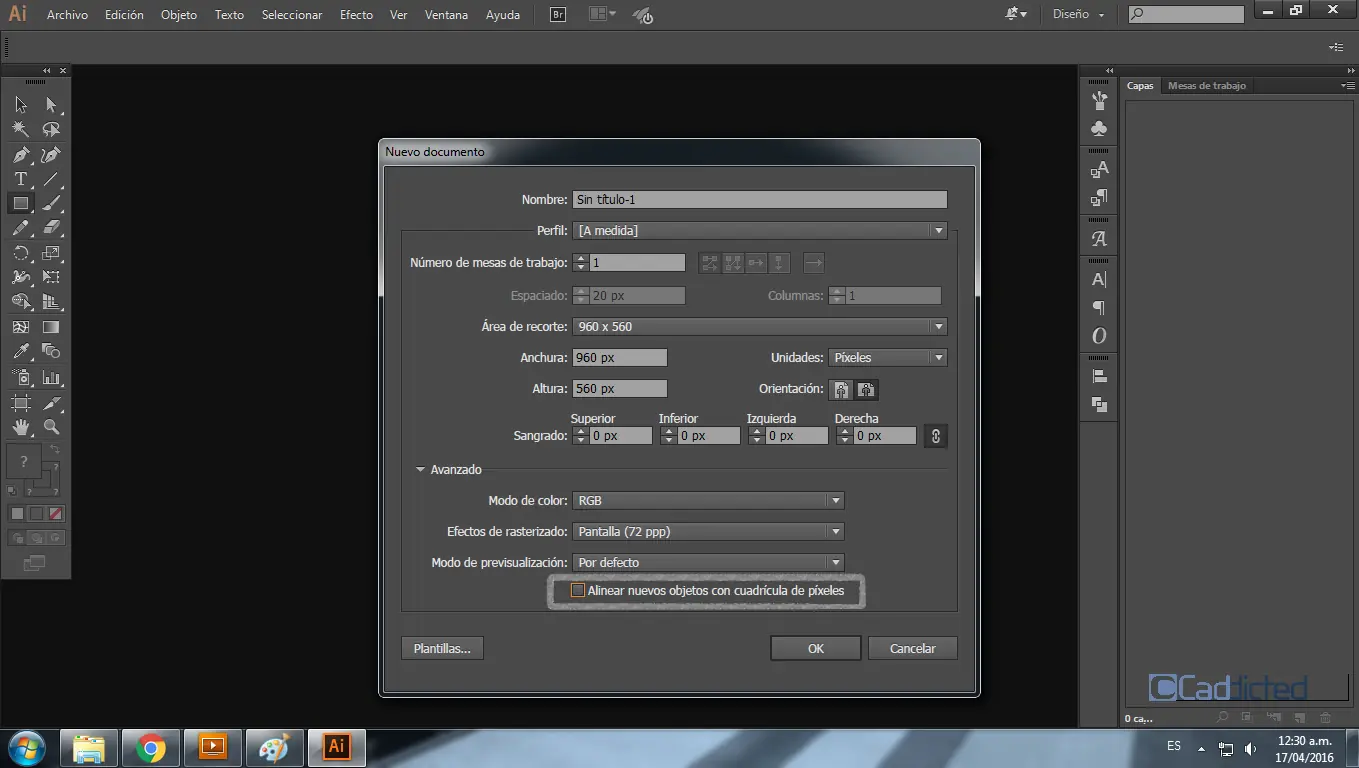Viewport: 1359px width, 768px height.
Task: Select the Pen tool
Action: [x=21, y=154]
